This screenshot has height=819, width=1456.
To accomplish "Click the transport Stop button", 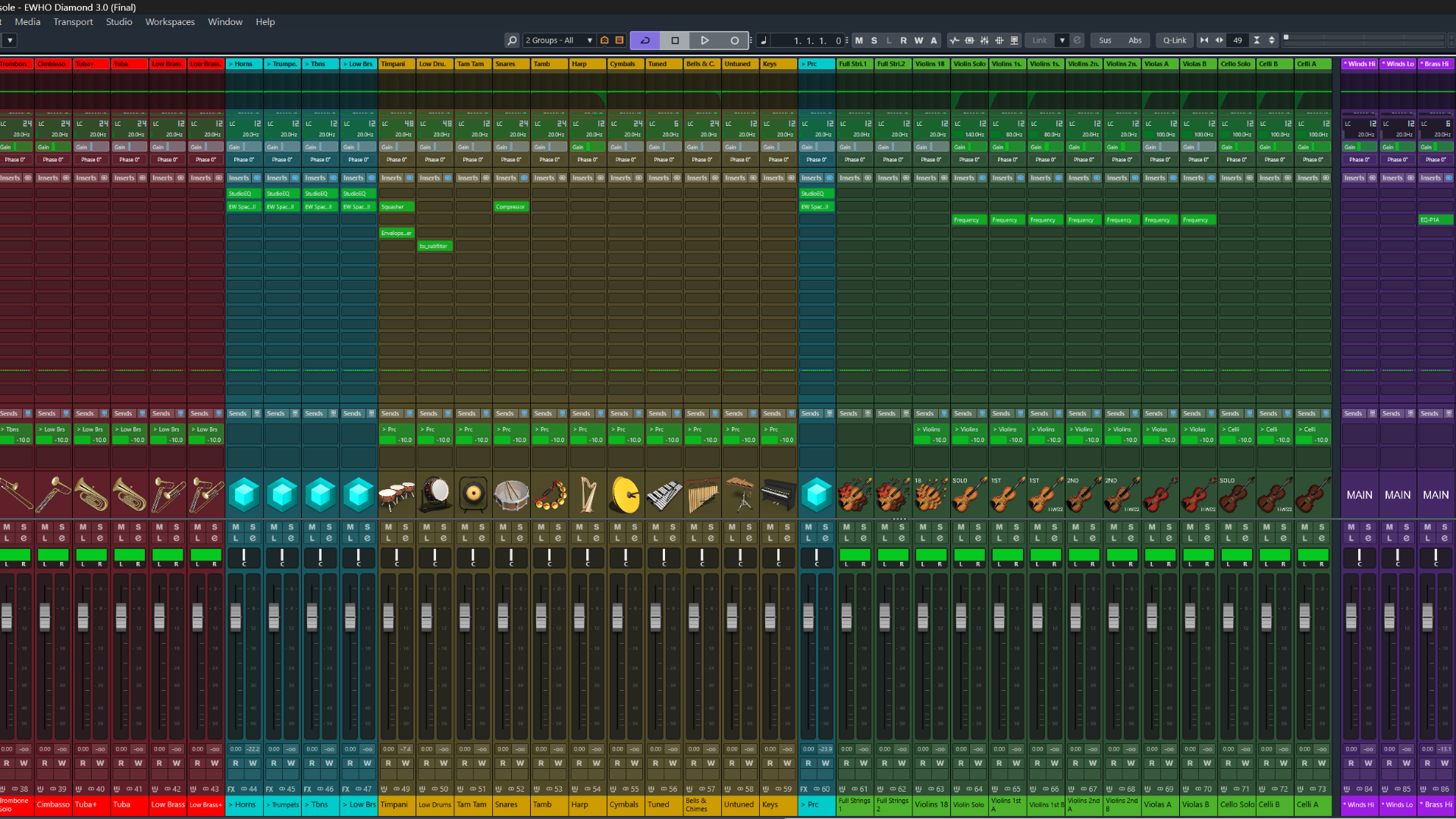I will point(675,40).
